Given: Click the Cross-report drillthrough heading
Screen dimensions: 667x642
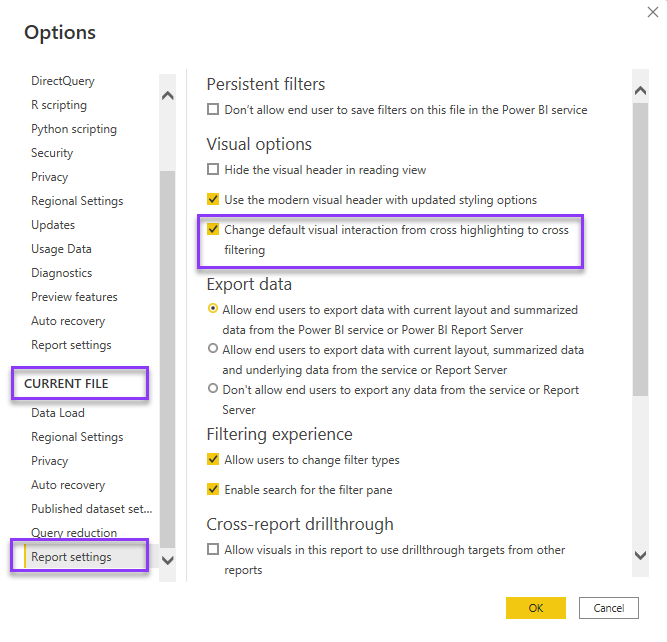Looking at the screenshot, I should coord(300,524).
